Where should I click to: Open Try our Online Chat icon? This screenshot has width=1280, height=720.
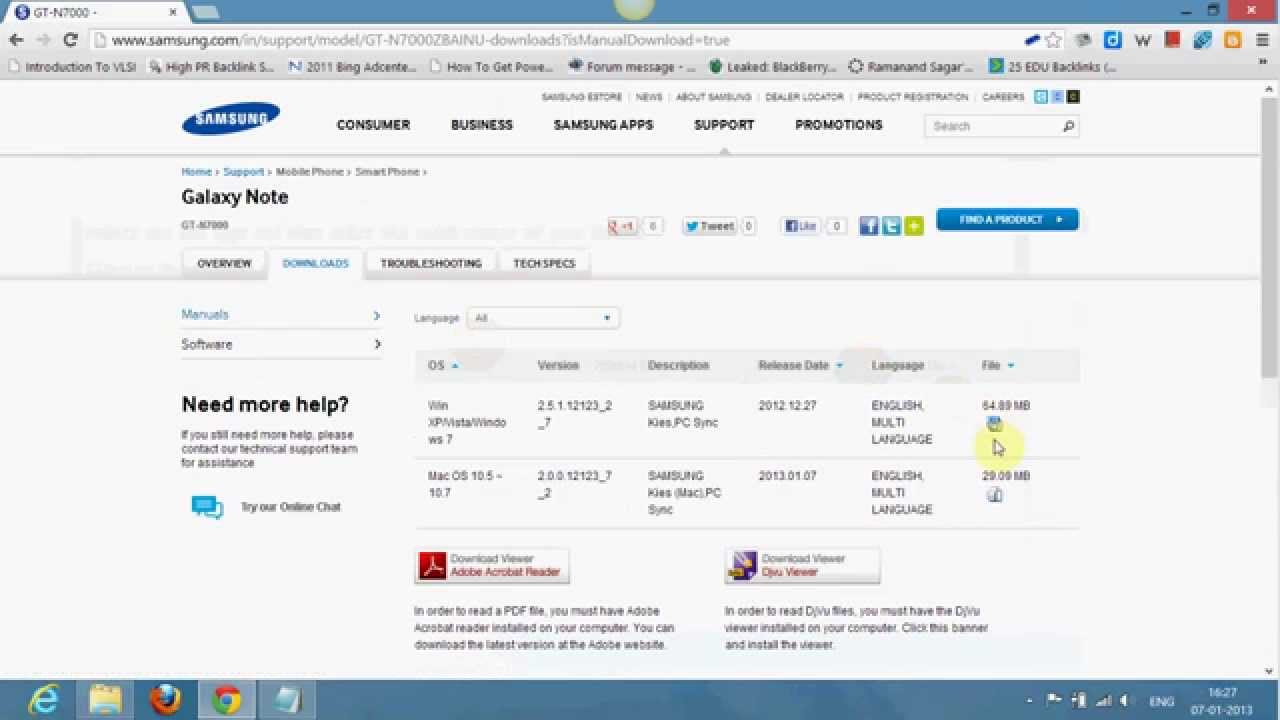207,507
